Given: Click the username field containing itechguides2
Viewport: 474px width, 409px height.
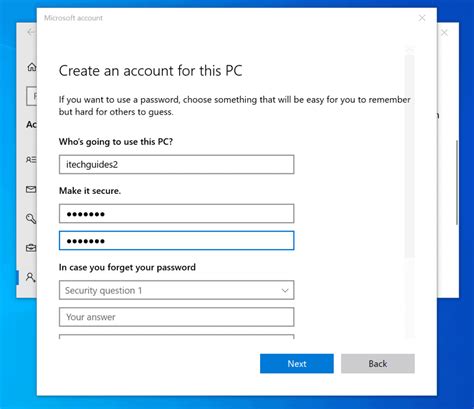Looking at the screenshot, I should tap(176, 164).
